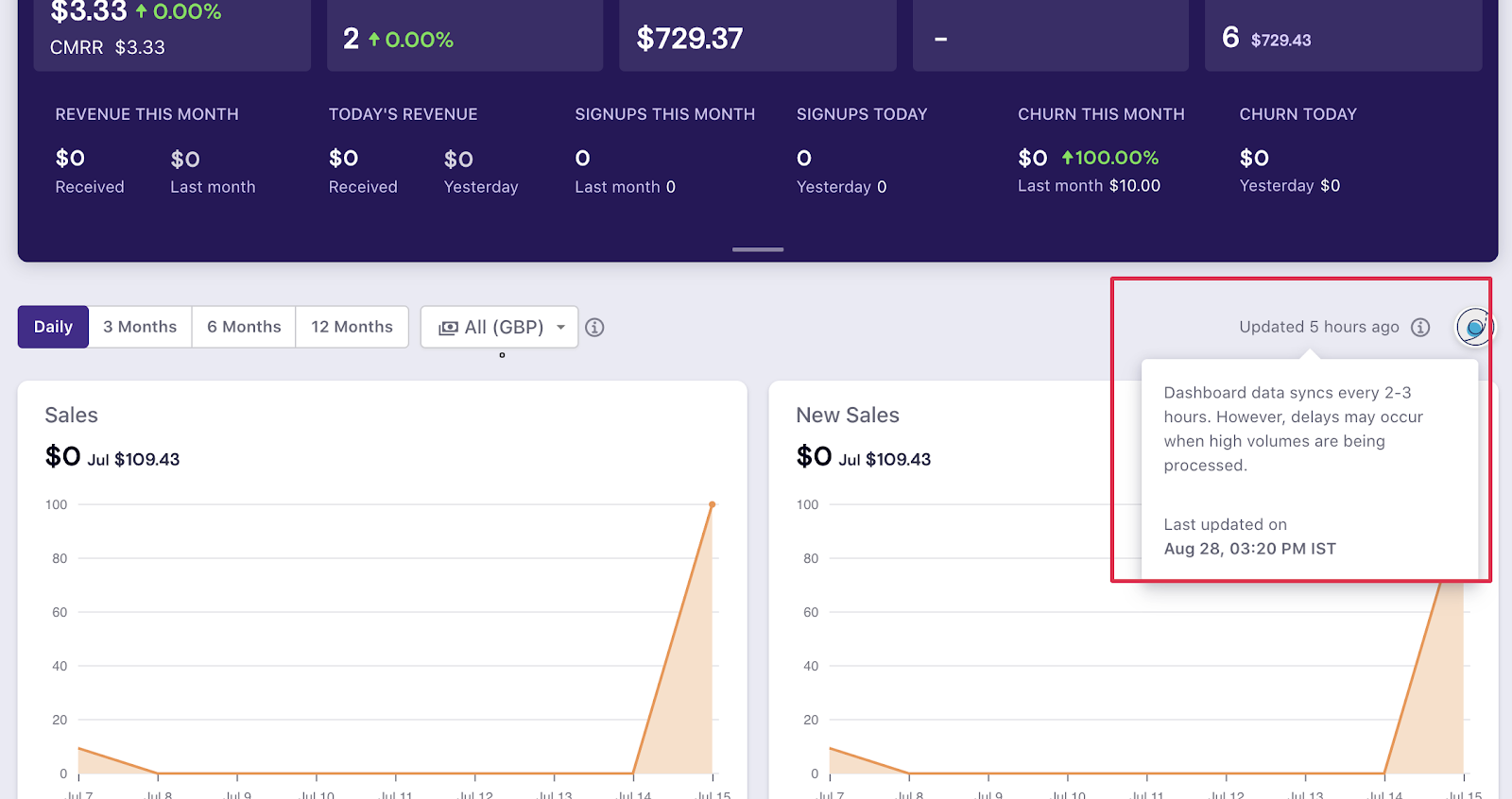Click the info icon beside currency dropdown
The image size is (1512, 799).
pos(594,328)
